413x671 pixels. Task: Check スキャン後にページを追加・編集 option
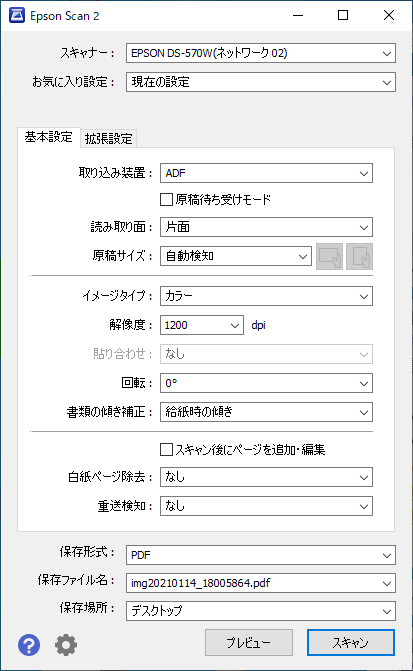[166, 450]
